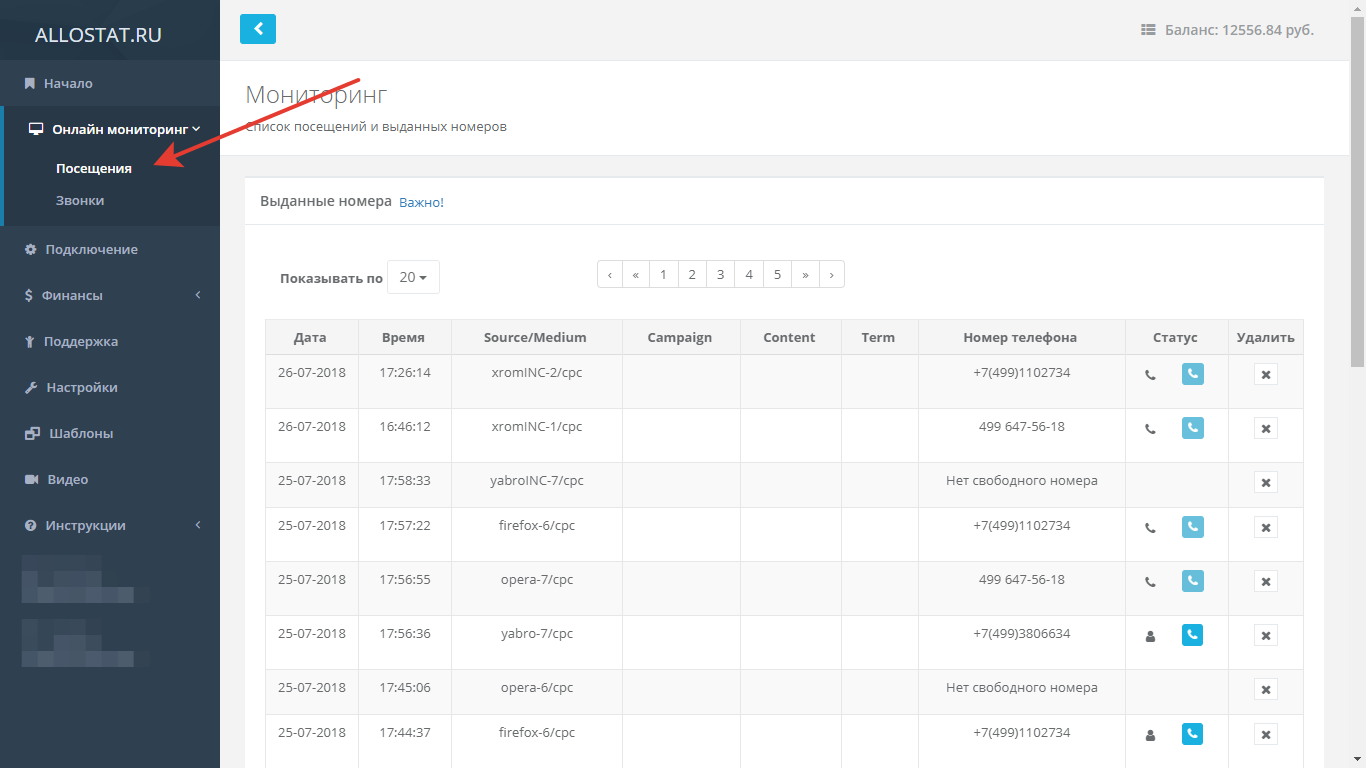Click the gray phone status icon in the 16:46:12 row
The width and height of the screenshot is (1366, 768).
click(x=1150, y=429)
